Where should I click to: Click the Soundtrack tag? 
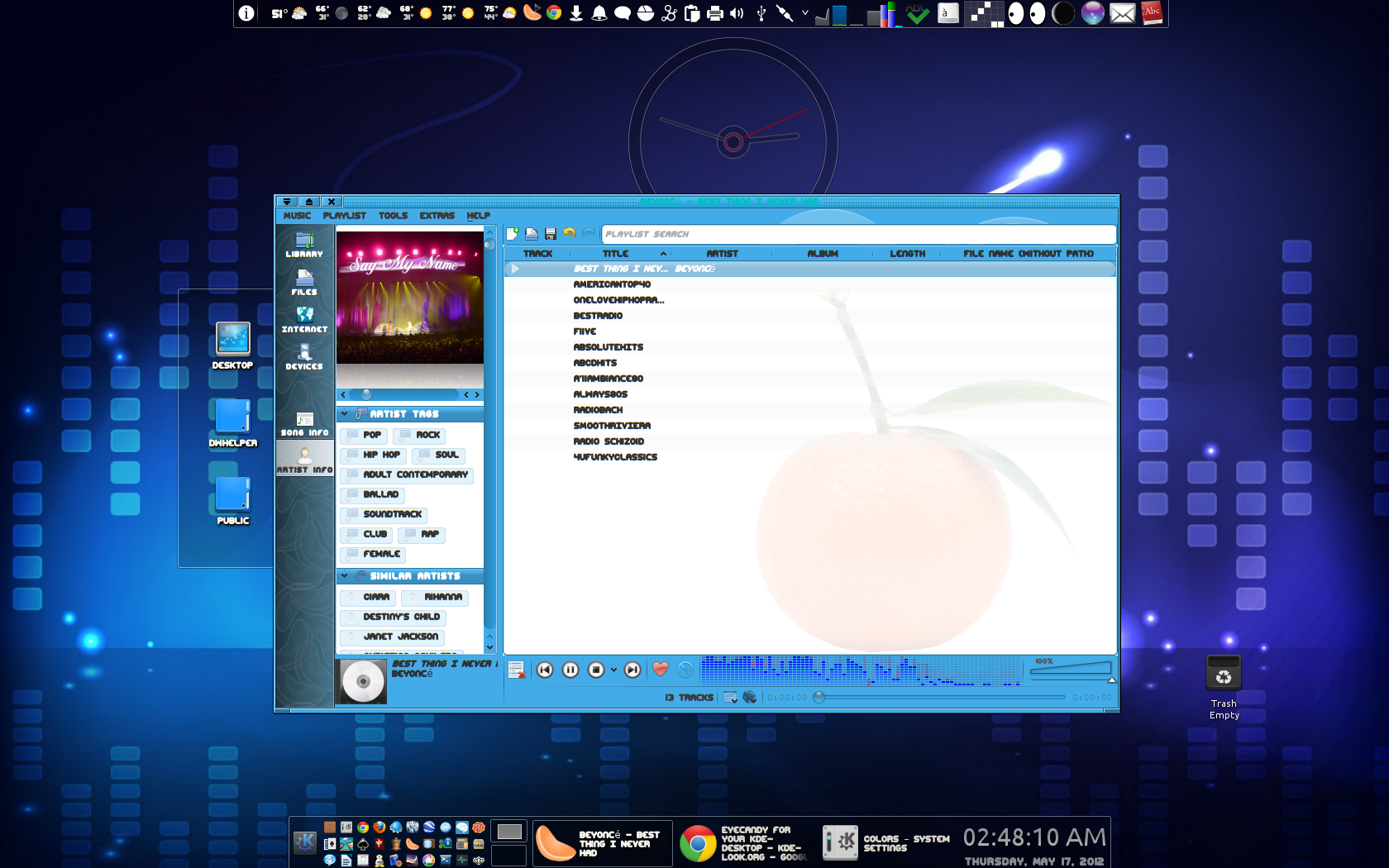point(384,514)
